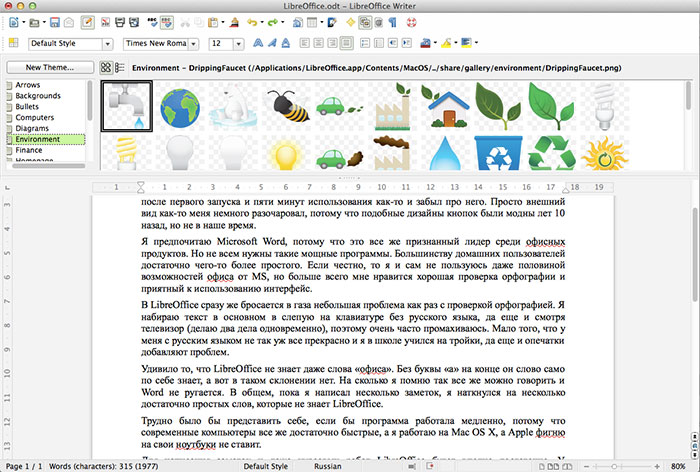Adjust the zoom slider in status bar
700x472 pixels.
[x=615, y=466]
